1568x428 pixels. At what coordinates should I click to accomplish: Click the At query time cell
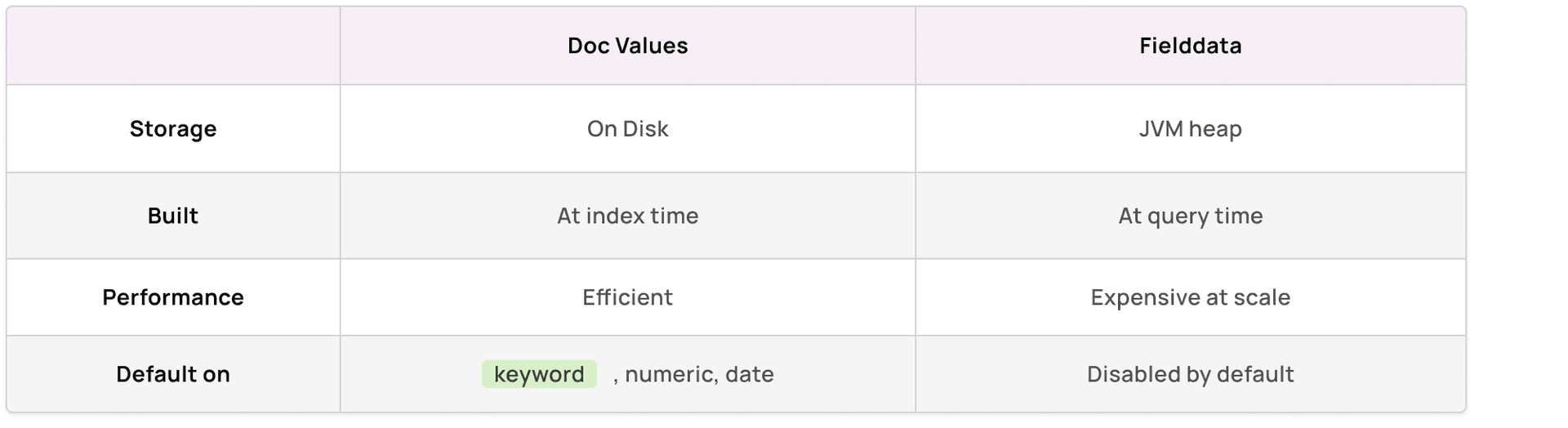coord(1190,216)
